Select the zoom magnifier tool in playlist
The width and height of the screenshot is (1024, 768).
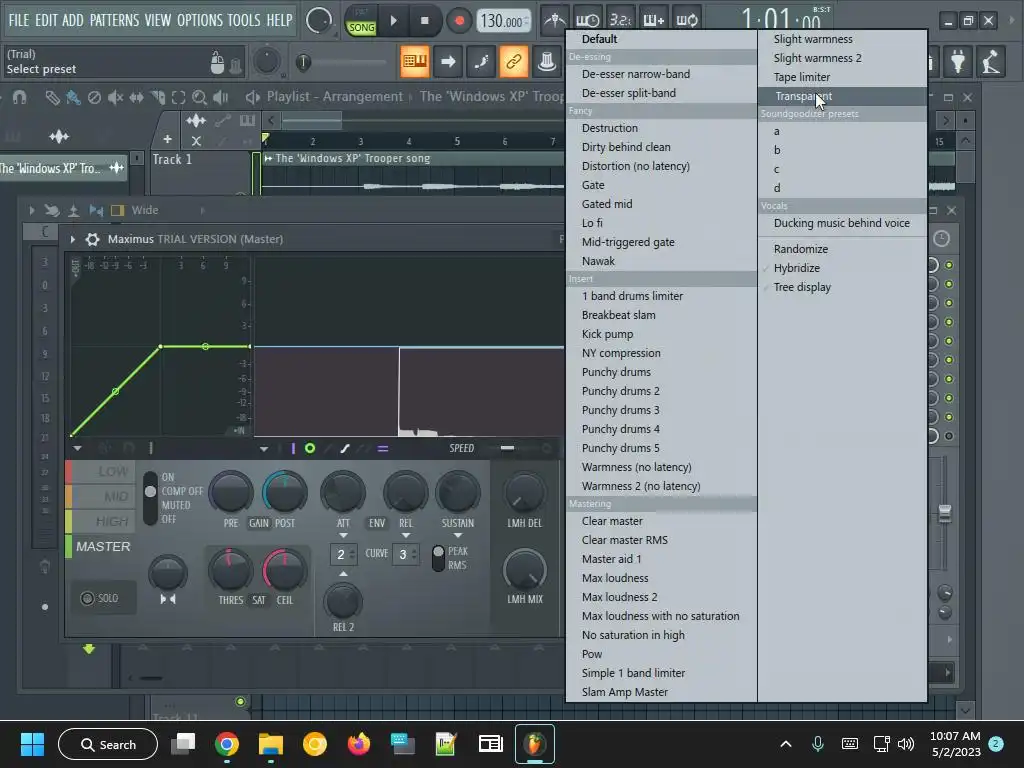click(x=199, y=98)
